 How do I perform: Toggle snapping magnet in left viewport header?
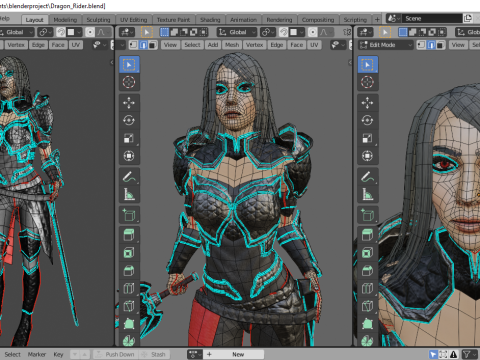pyautogui.click(x=61, y=32)
